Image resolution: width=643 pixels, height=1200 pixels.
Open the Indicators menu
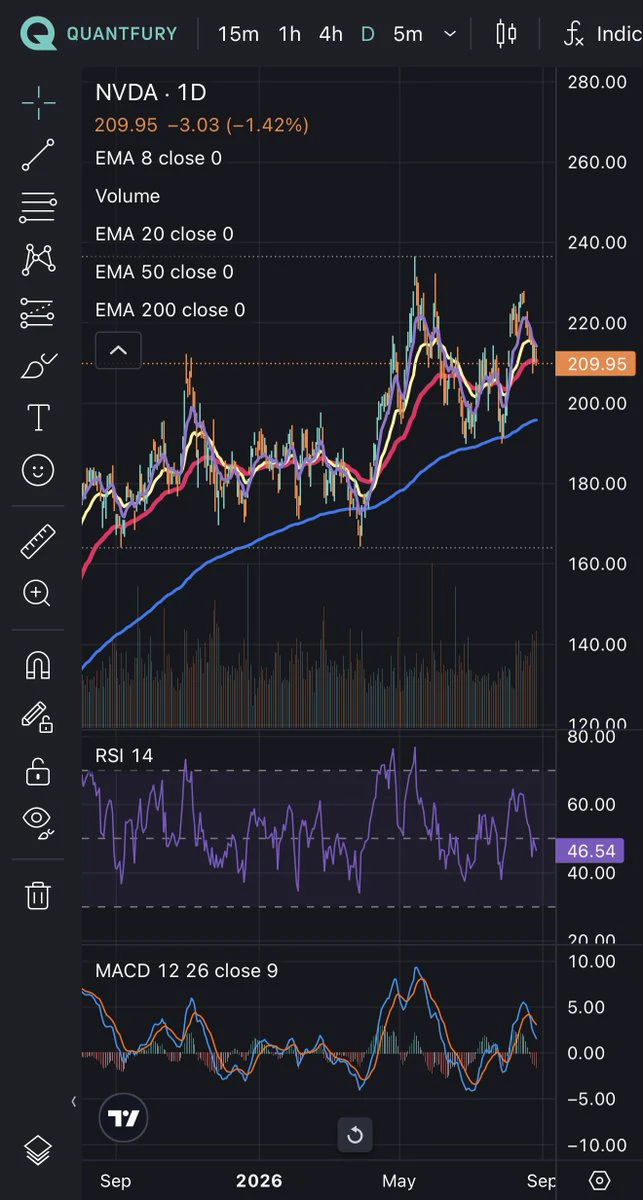click(x=603, y=34)
